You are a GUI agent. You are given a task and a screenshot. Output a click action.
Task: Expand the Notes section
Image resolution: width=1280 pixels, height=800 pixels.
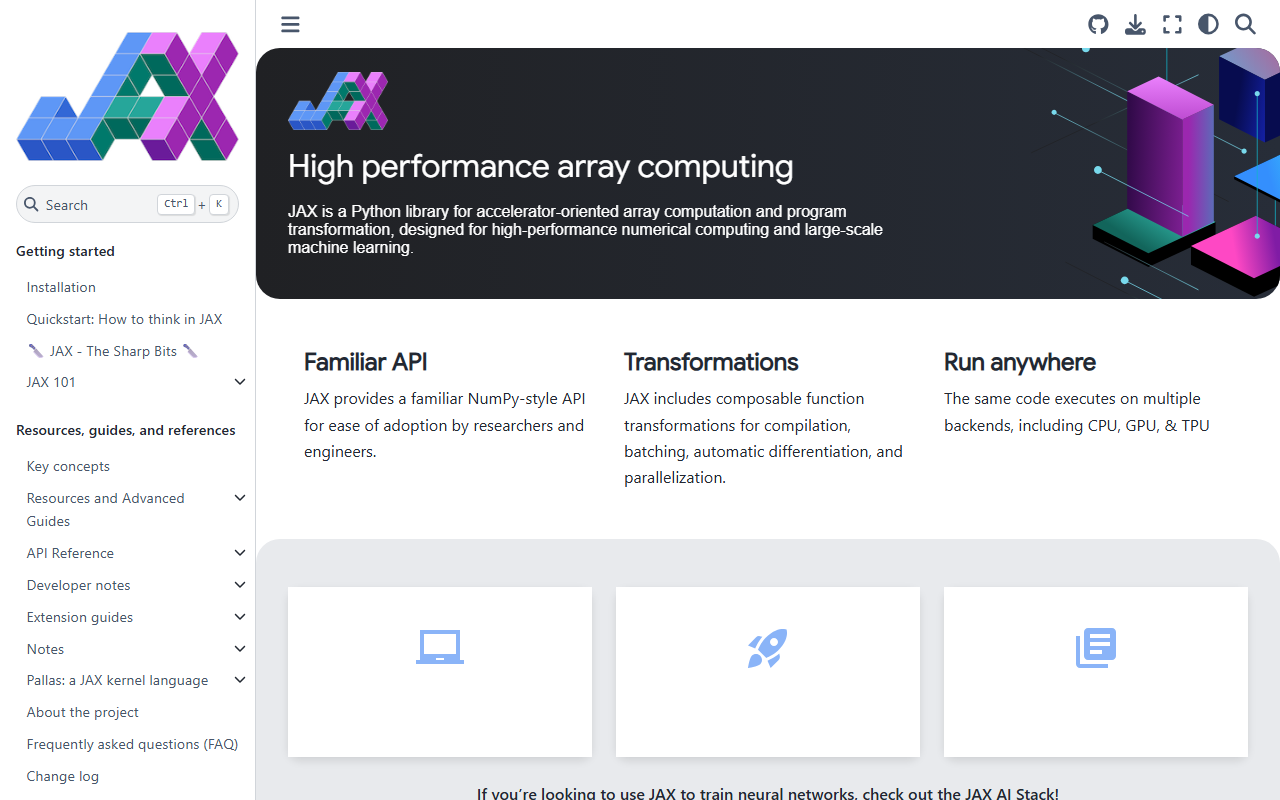click(x=240, y=649)
